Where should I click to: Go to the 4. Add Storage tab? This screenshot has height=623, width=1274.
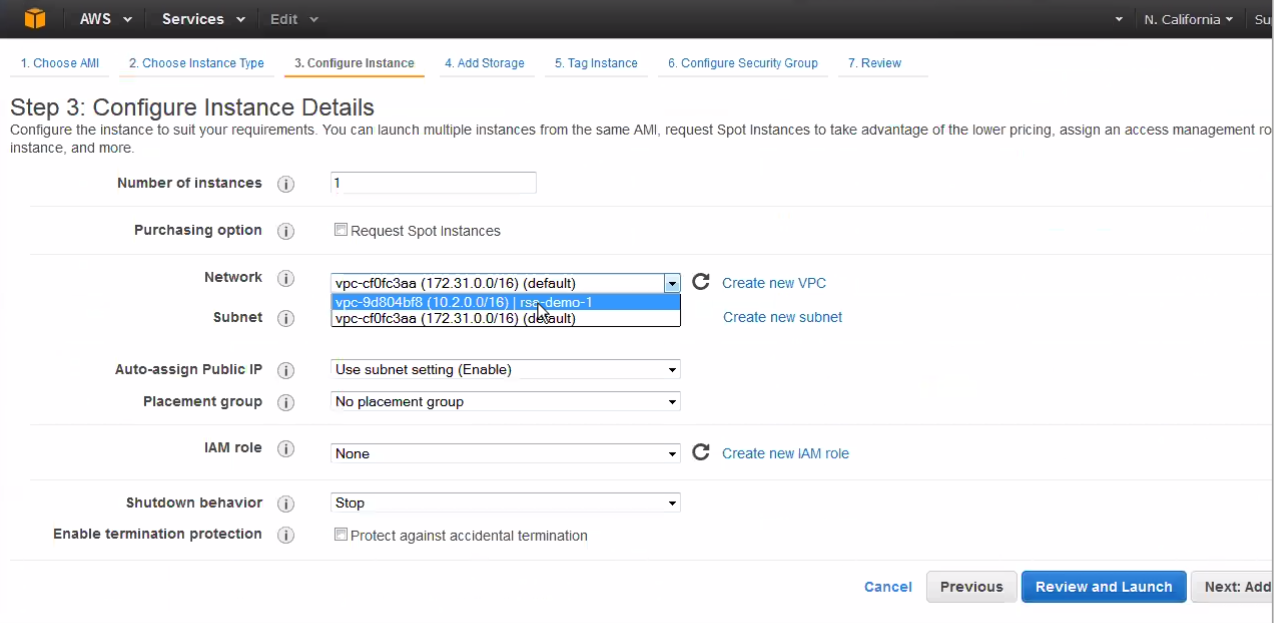click(484, 63)
